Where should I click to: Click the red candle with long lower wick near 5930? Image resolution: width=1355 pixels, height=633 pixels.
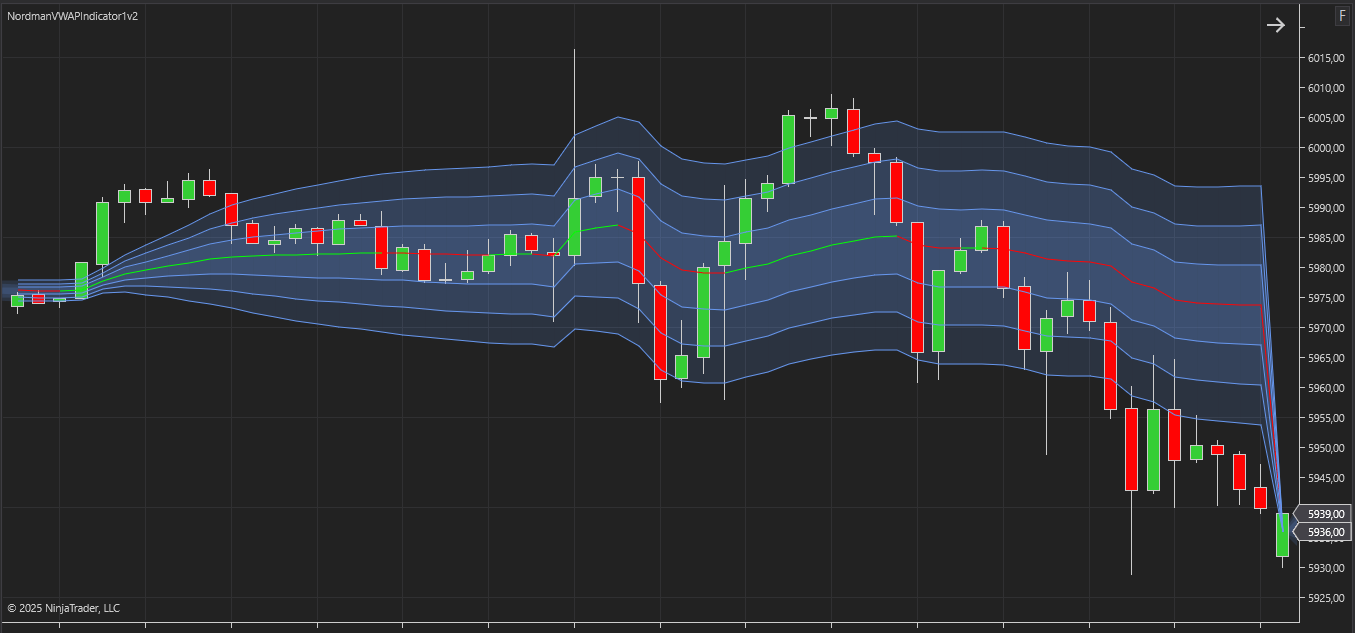pos(1131,449)
